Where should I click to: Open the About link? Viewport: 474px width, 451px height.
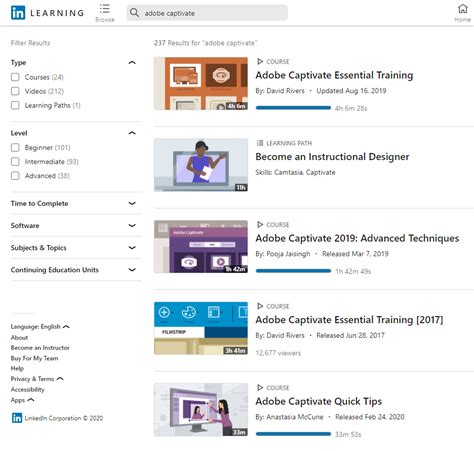19,337
